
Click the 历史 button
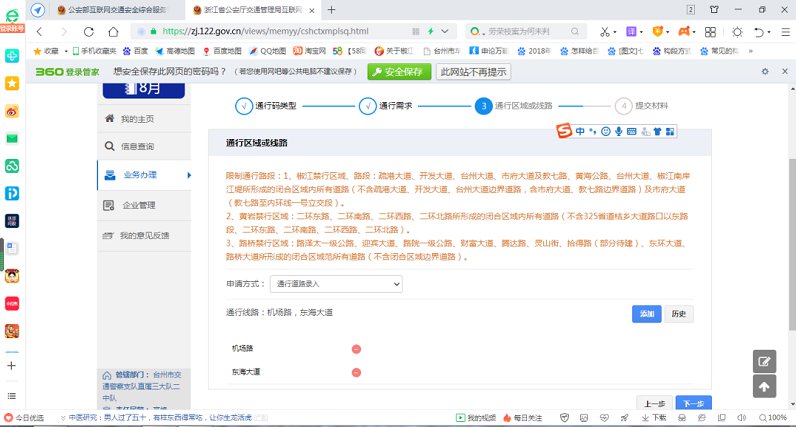point(678,314)
